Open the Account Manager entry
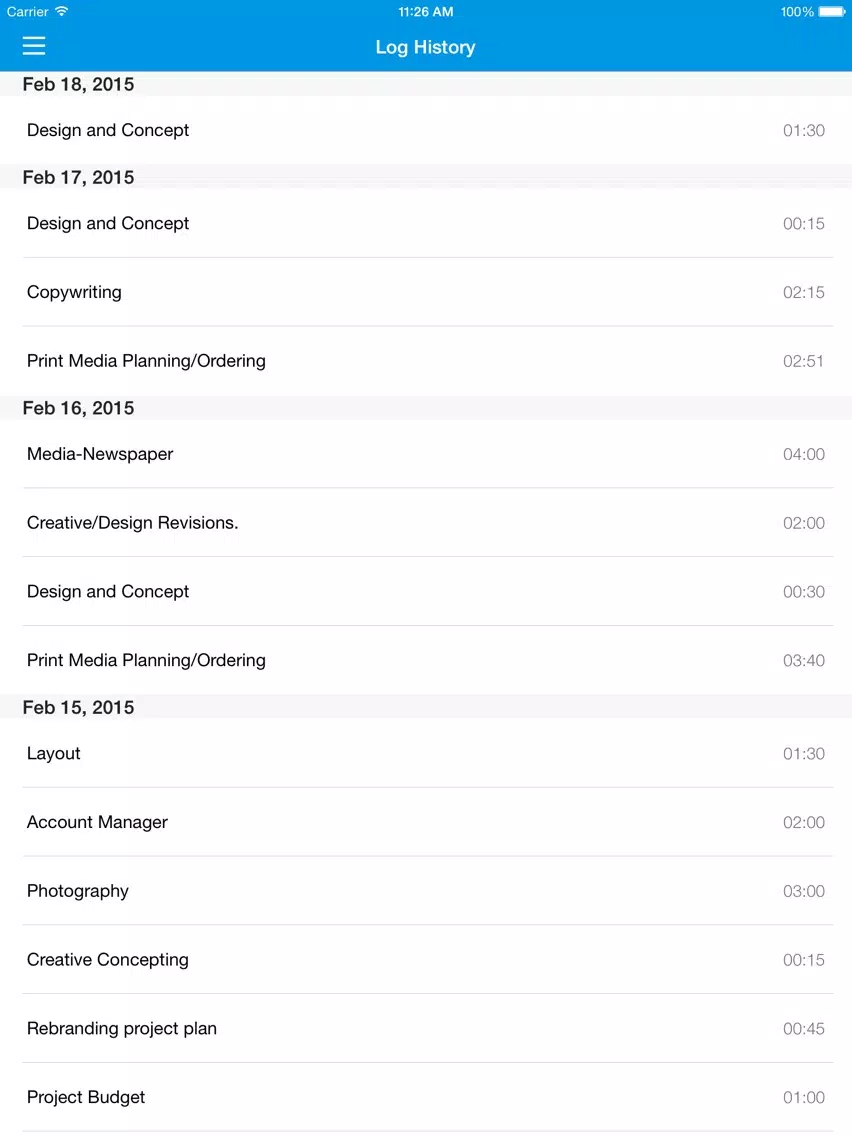852x1136 pixels. pos(426,822)
